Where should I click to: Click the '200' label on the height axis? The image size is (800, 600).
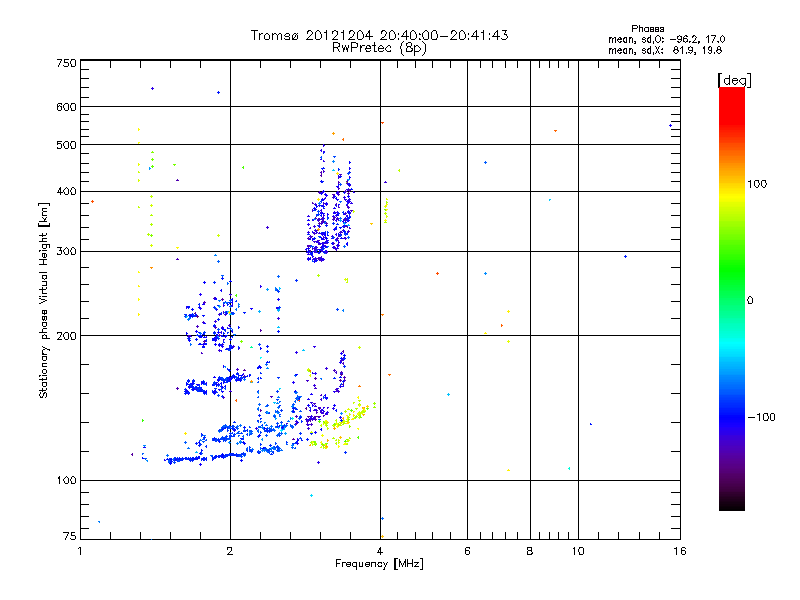[66, 336]
